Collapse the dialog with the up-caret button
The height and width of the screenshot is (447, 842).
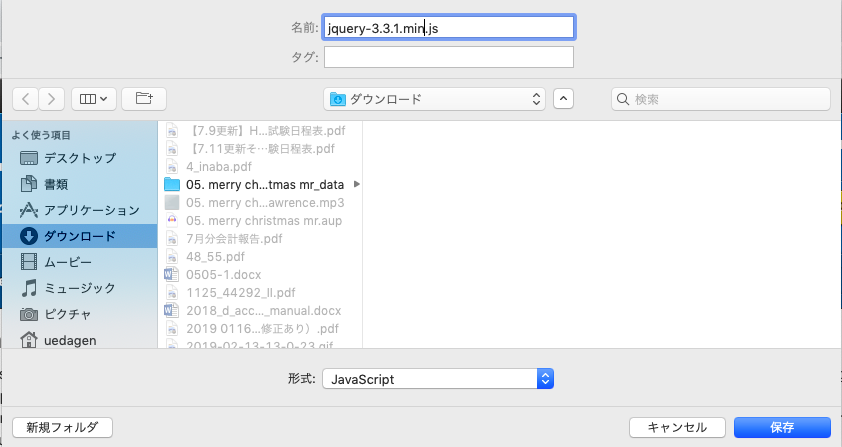click(563, 99)
